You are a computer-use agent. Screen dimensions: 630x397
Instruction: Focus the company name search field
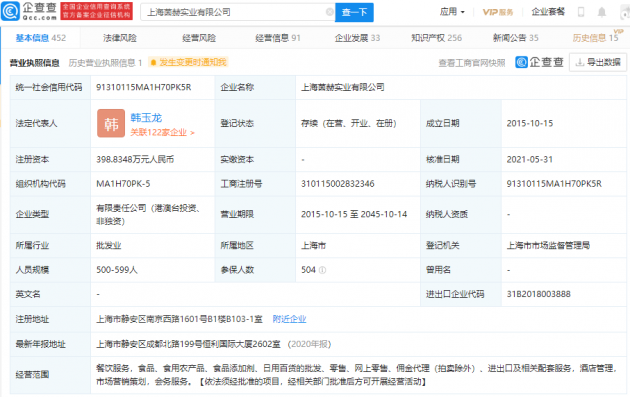click(236, 12)
